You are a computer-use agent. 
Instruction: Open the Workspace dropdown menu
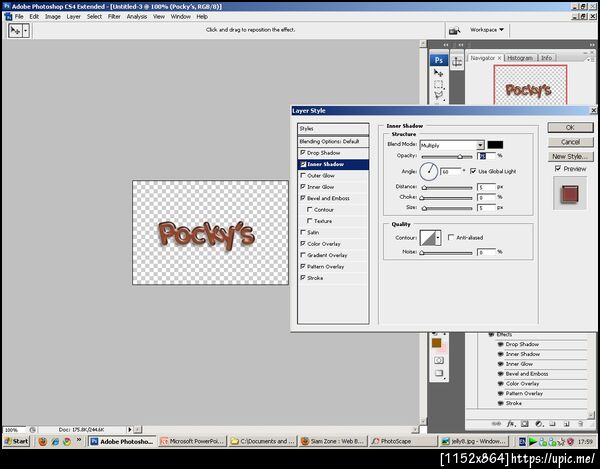pos(487,29)
